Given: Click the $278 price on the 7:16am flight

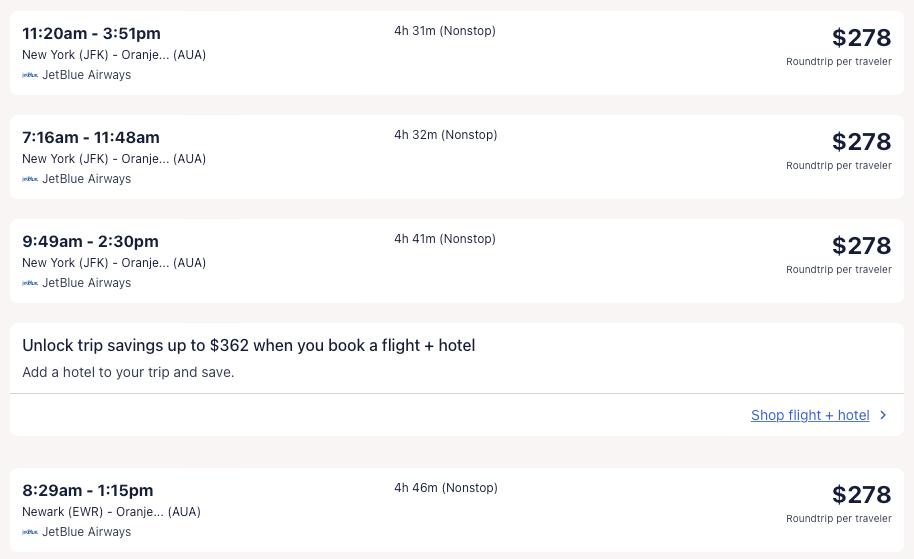Looking at the screenshot, I should (861, 142).
